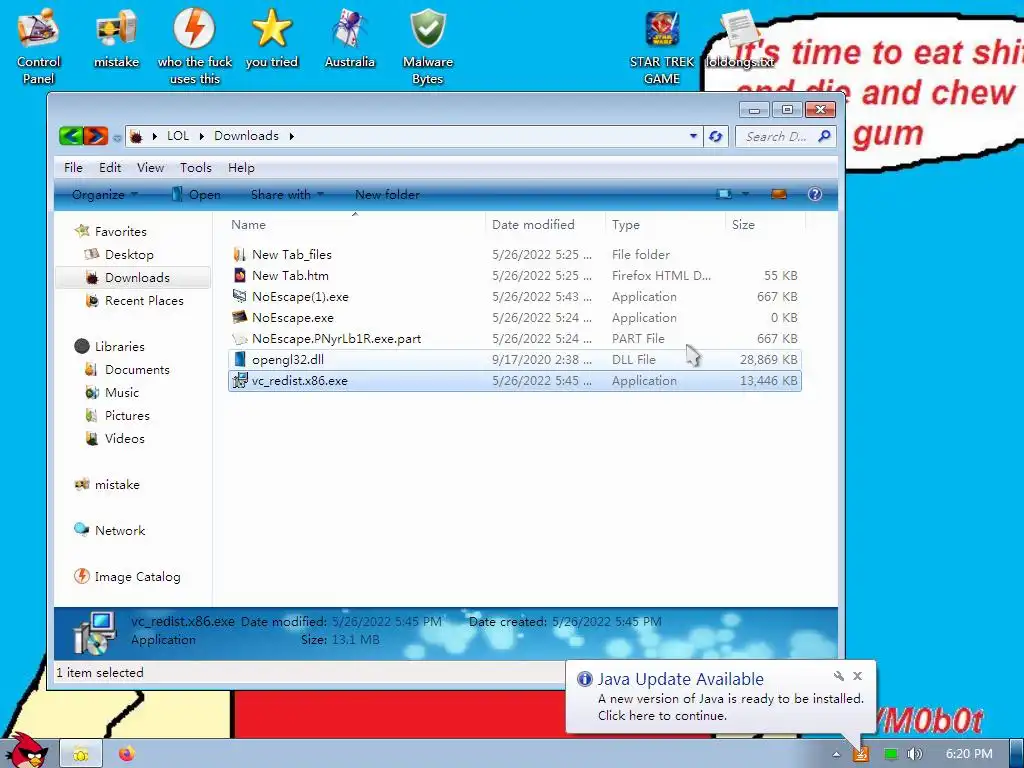Open the Control Panel desktop icon
Image resolution: width=1024 pixels, height=768 pixels.
point(38,47)
